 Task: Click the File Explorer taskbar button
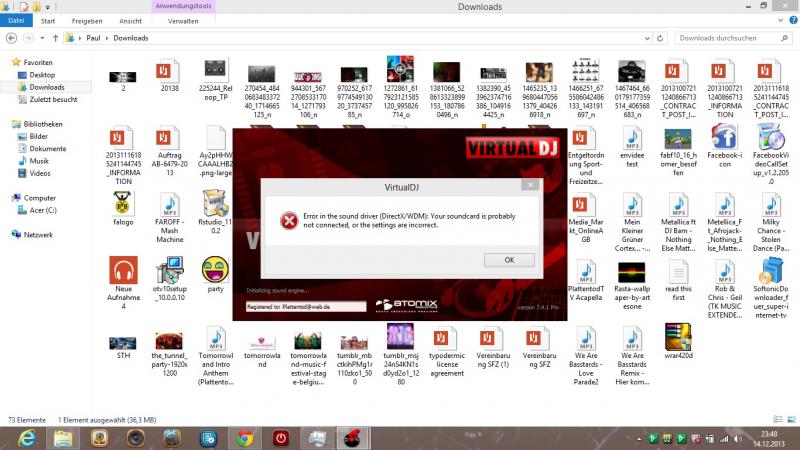click(63, 438)
